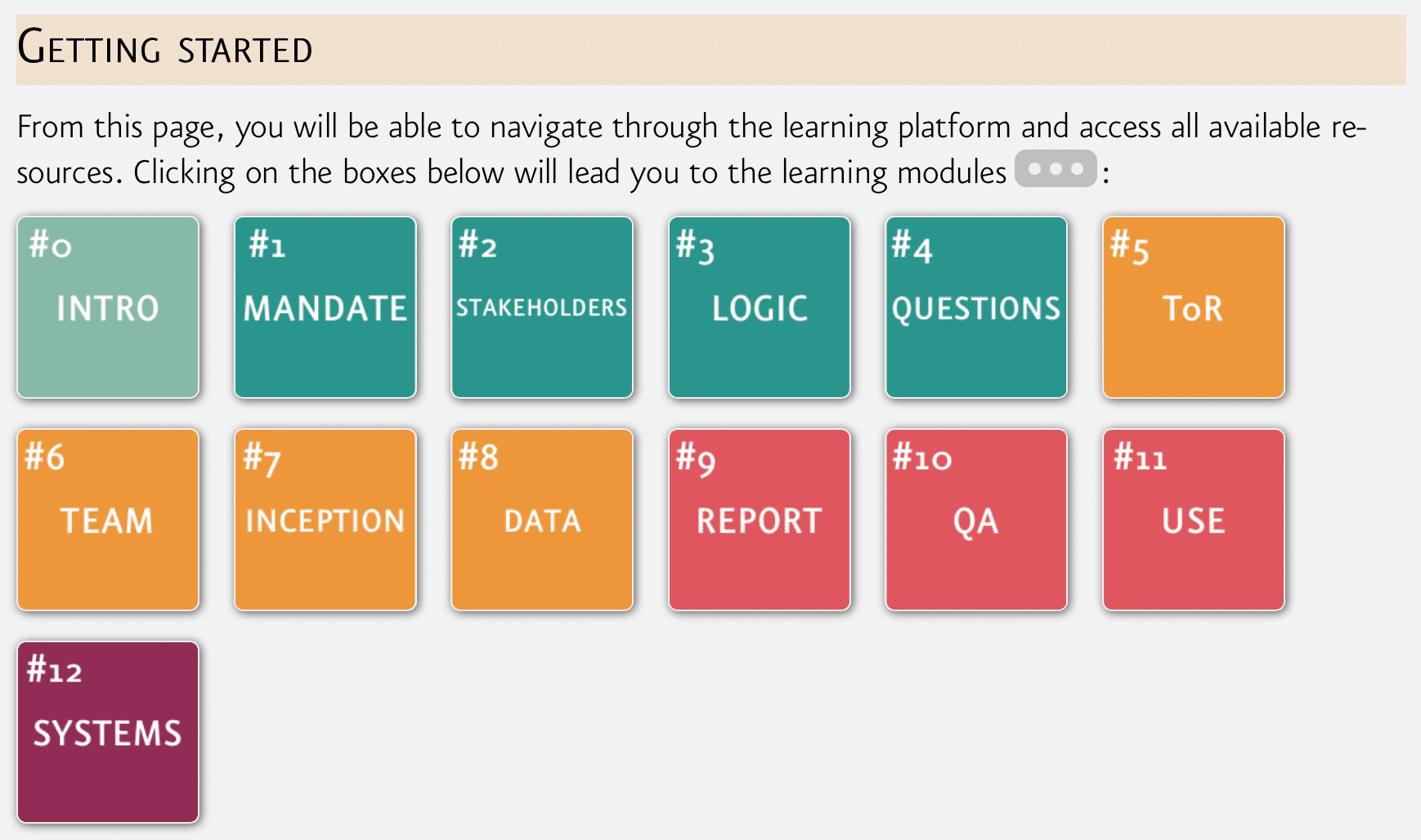This screenshot has height=840, width=1421.
Task: Click the "#0" number label on INTRO
Action: pos(51,245)
